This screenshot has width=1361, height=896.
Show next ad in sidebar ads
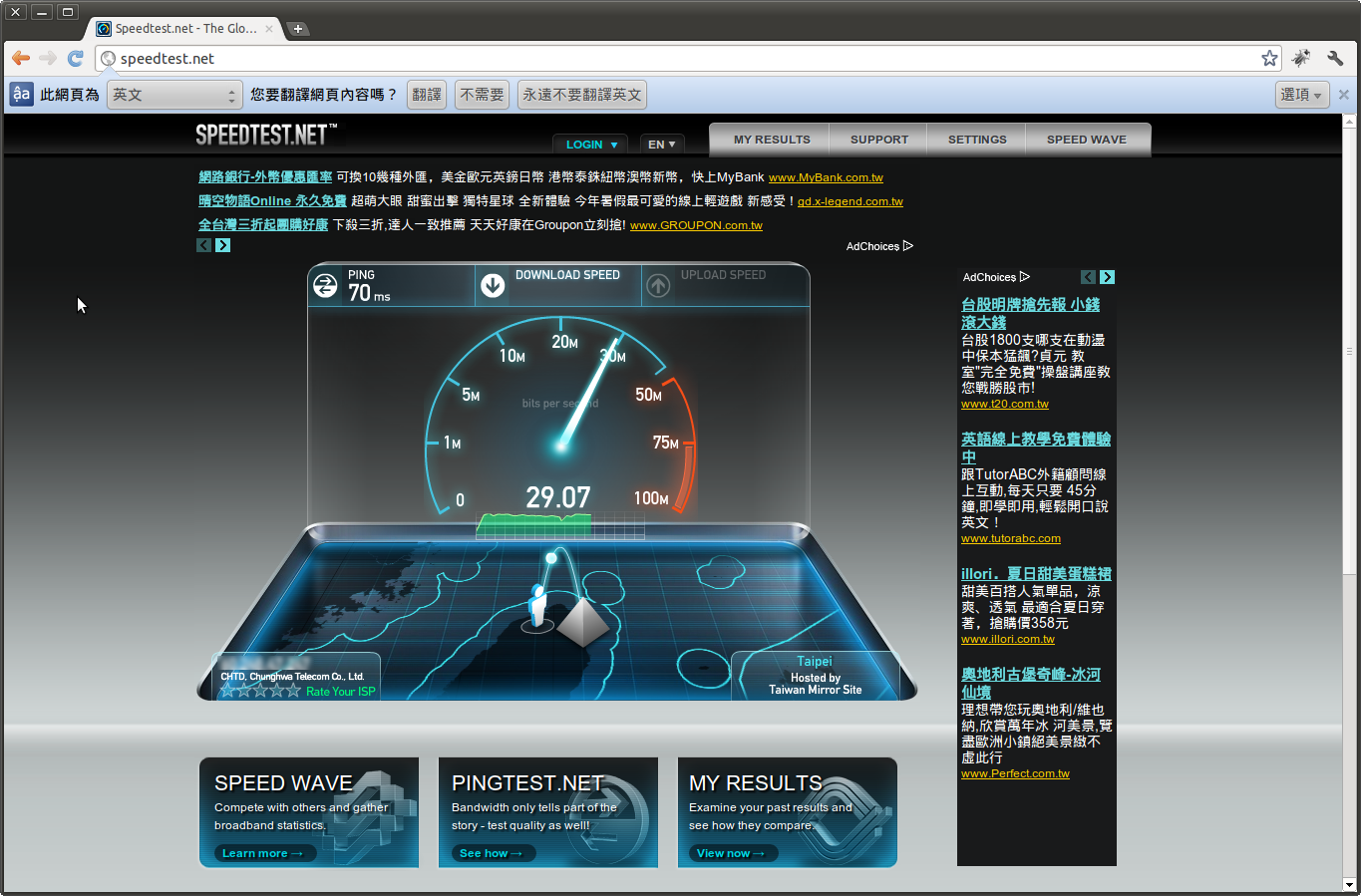coord(1108,277)
